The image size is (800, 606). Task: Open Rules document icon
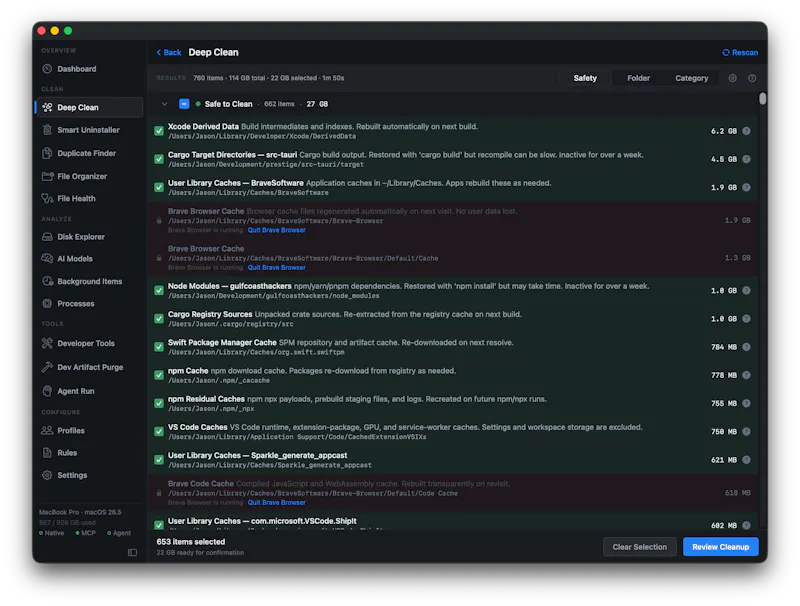click(x=47, y=452)
